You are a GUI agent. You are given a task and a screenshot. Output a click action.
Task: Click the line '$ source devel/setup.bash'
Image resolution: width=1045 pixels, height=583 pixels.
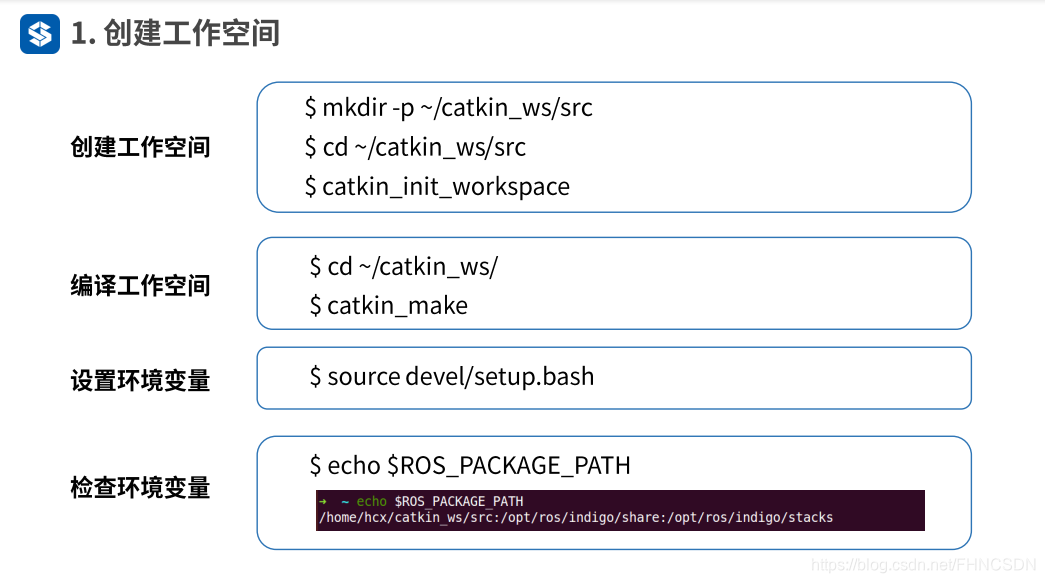[452, 376]
